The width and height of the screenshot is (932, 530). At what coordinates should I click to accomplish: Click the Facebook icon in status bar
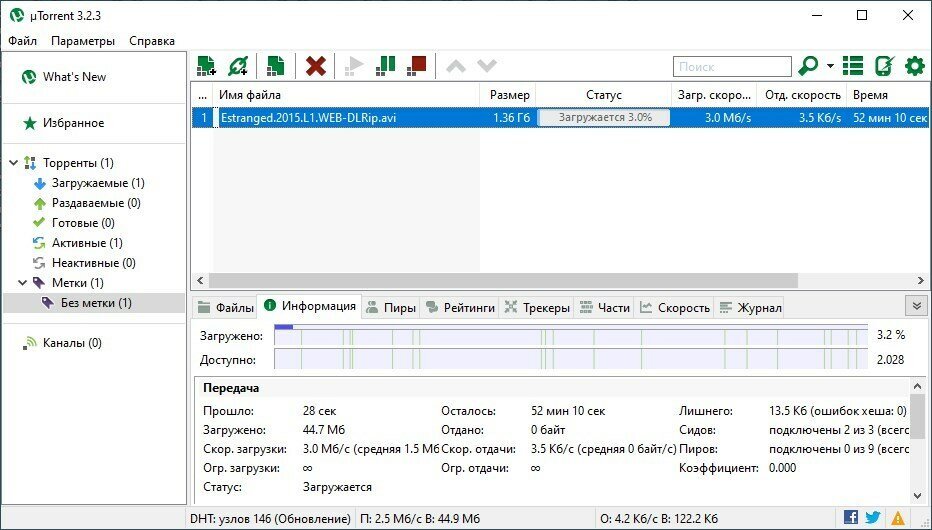click(851, 518)
